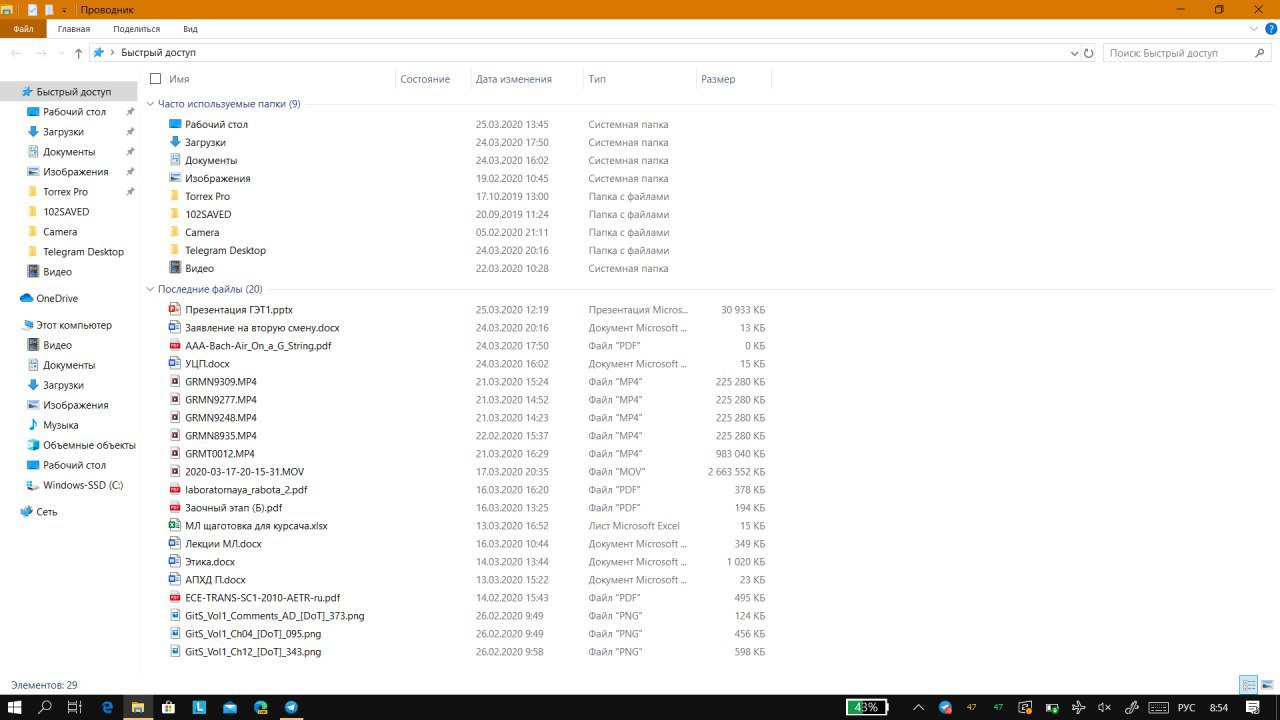Collapse the Часто используемые папки group
1280x720 pixels.
point(151,104)
